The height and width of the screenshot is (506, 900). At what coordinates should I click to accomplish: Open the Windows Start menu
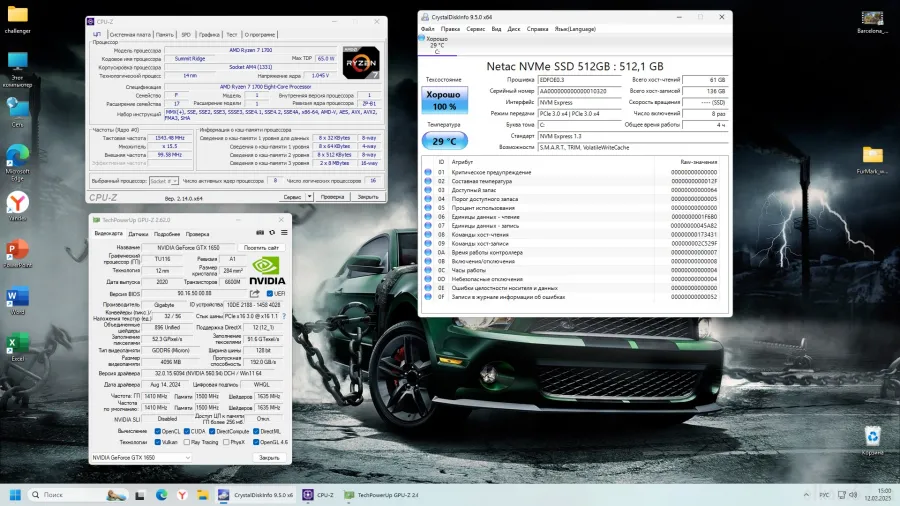15,495
